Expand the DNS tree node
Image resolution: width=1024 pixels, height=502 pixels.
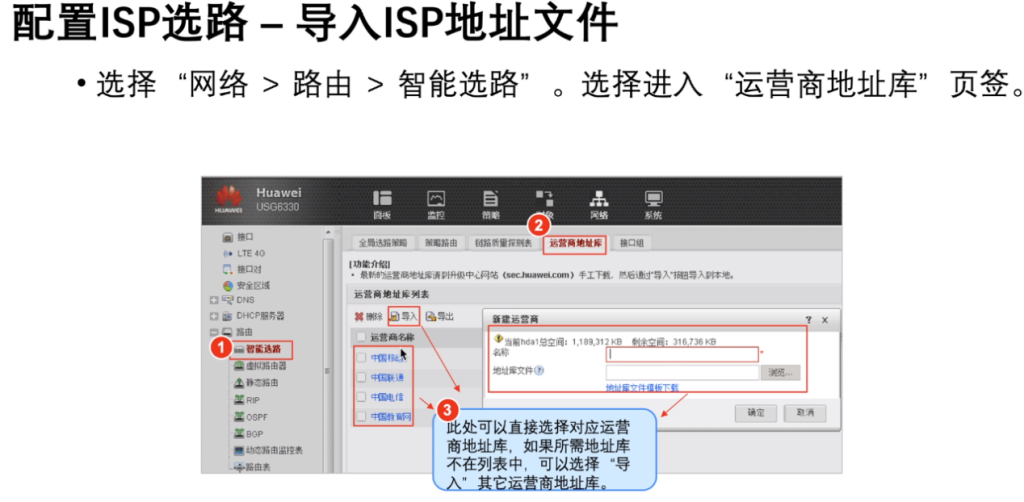(x=213, y=300)
